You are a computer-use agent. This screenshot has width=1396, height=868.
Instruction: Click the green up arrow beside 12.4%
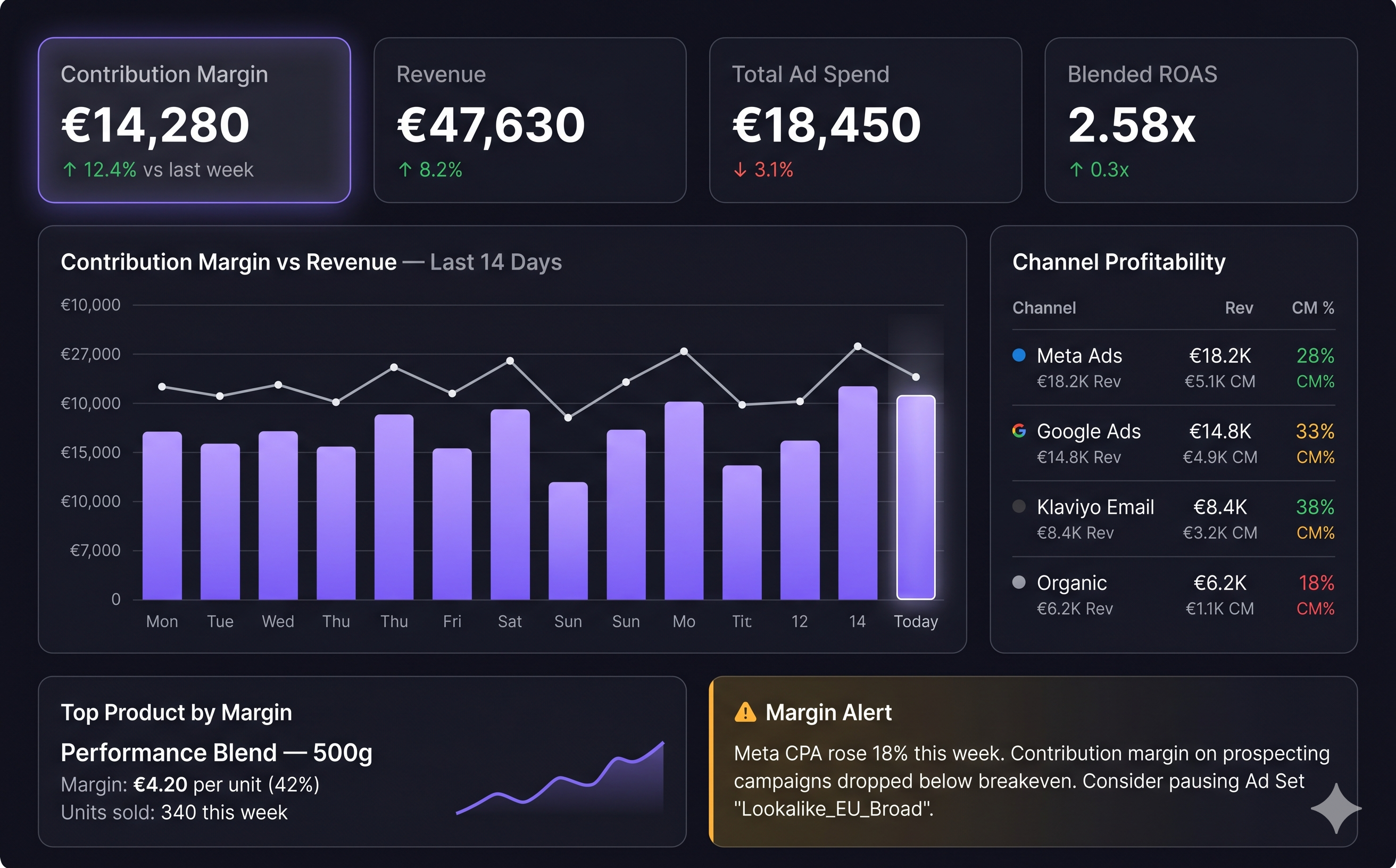click(70, 169)
